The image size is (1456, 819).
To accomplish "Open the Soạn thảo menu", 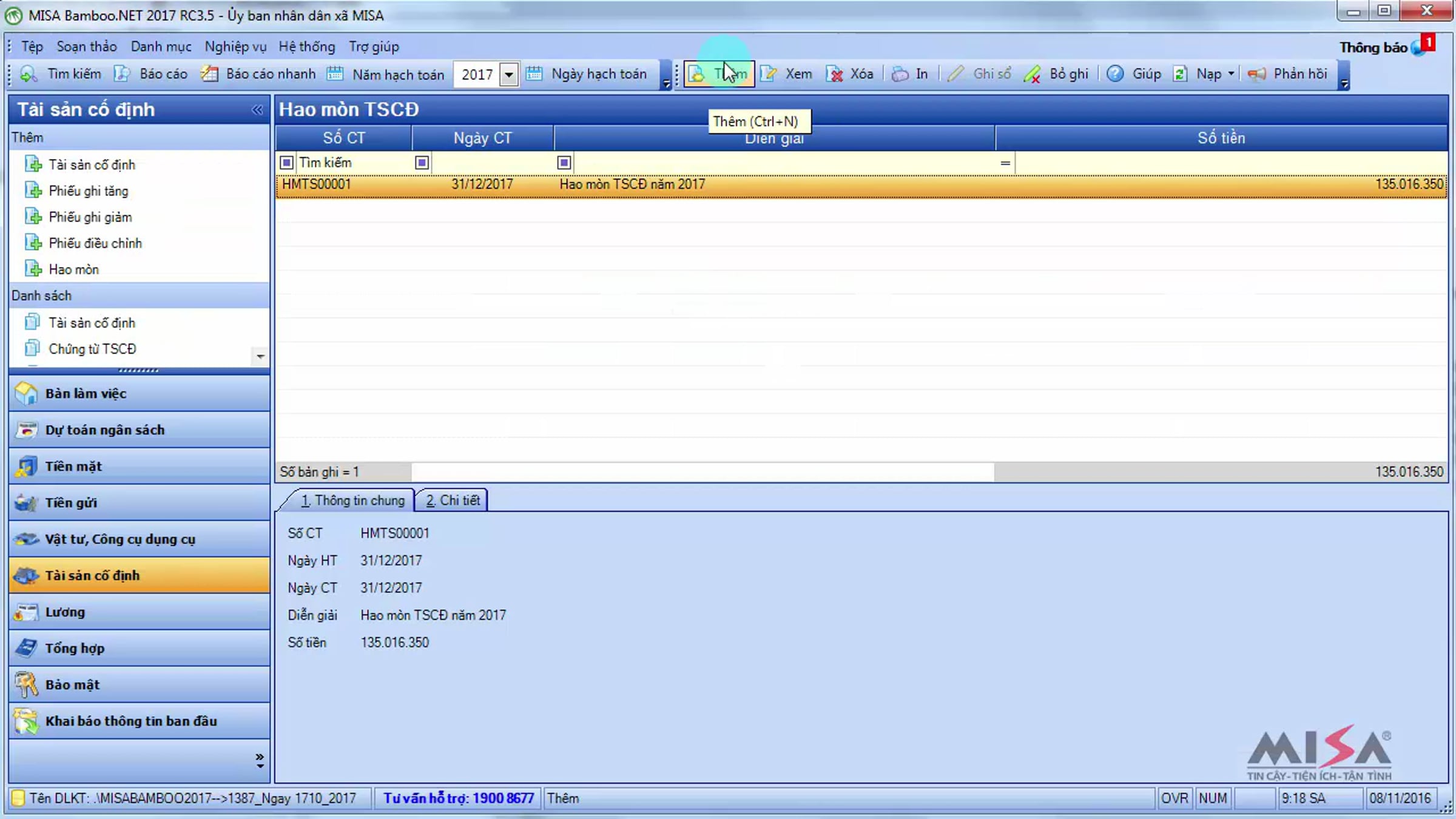I will click(x=87, y=47).
